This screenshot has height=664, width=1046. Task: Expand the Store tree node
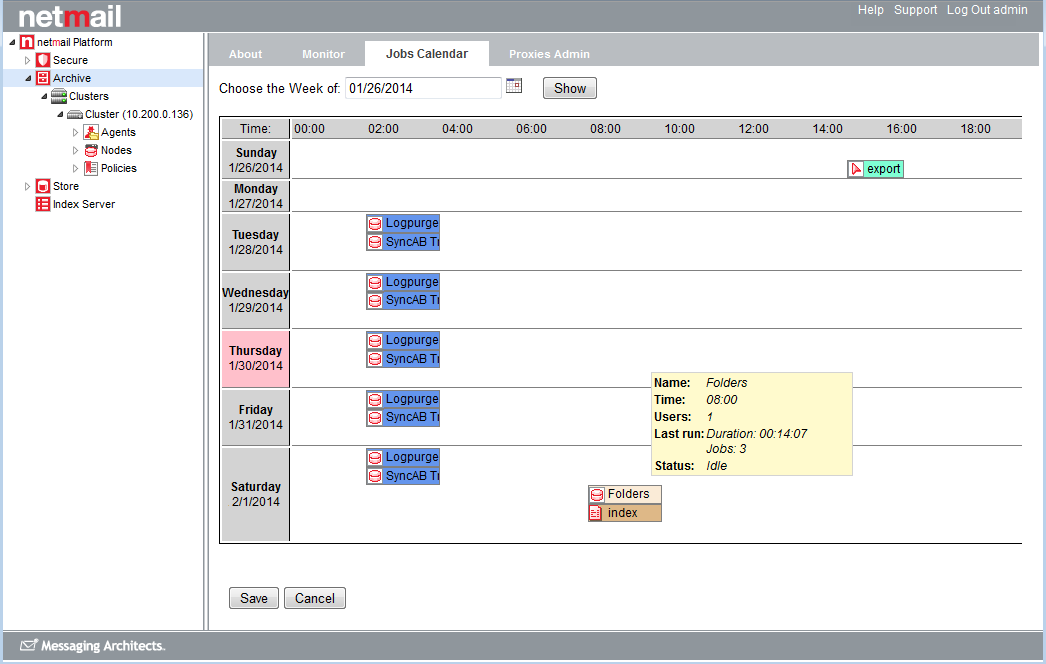[28, 186]
